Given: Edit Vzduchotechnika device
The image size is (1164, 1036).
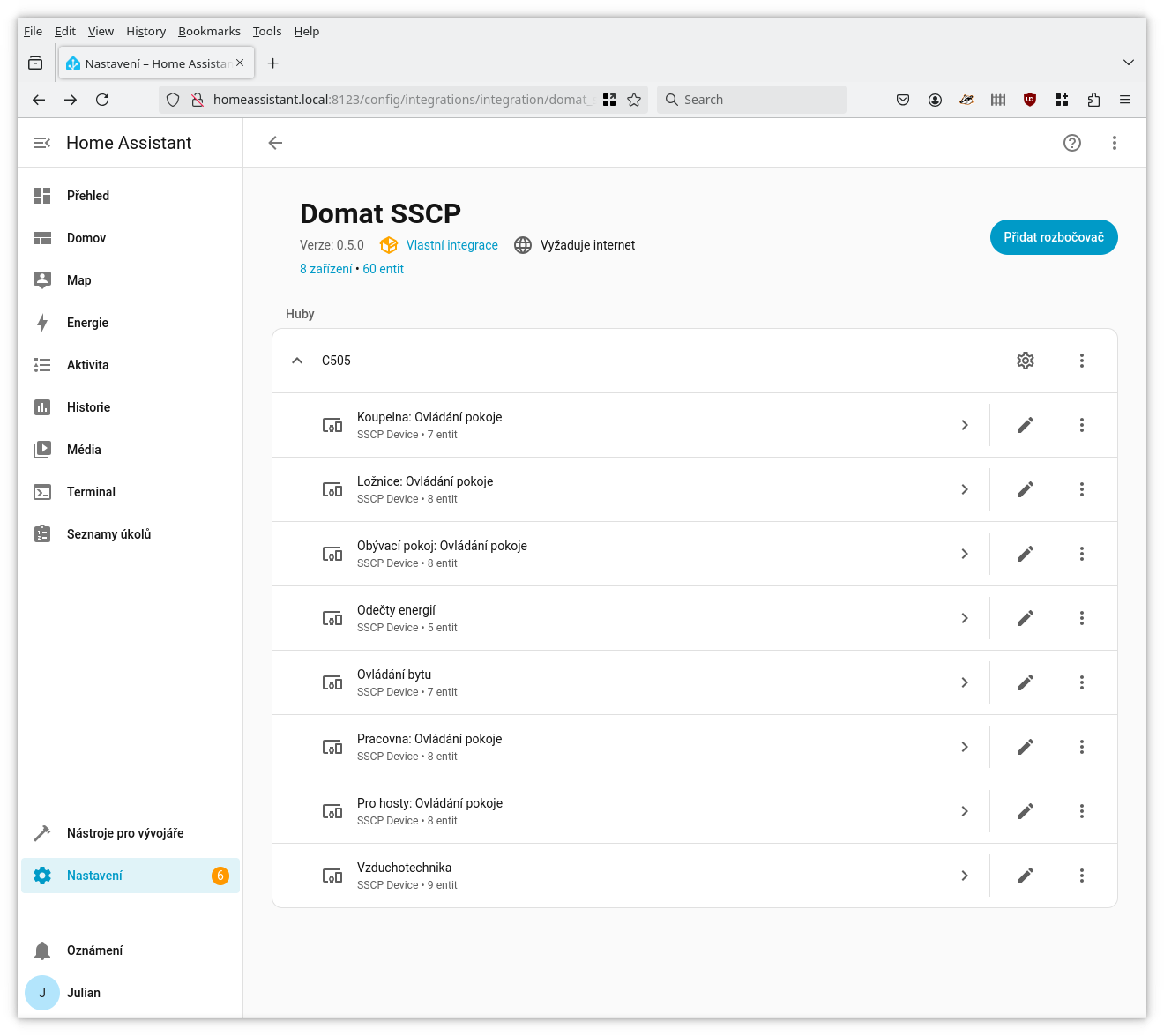Looking at the screenshot, I should tap(1026, 876).
